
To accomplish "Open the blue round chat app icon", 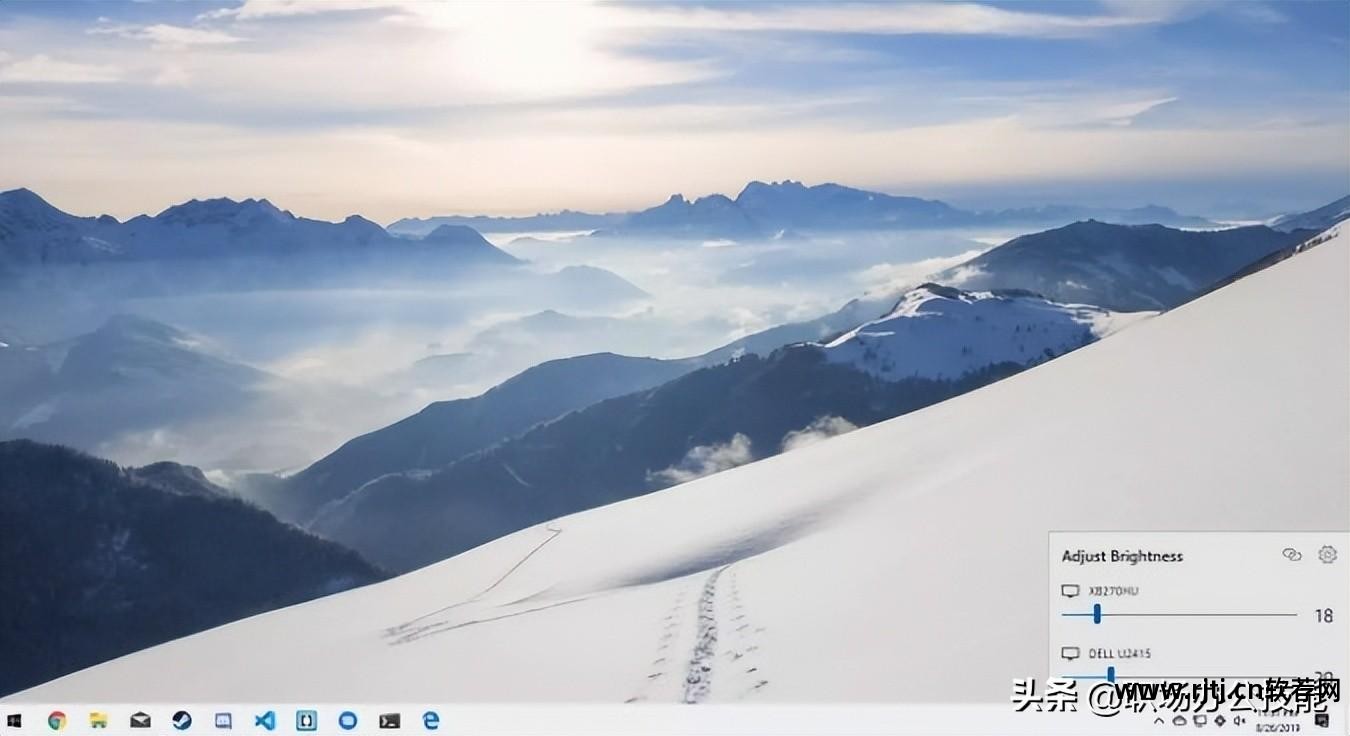I will click(x=348, y=719).
